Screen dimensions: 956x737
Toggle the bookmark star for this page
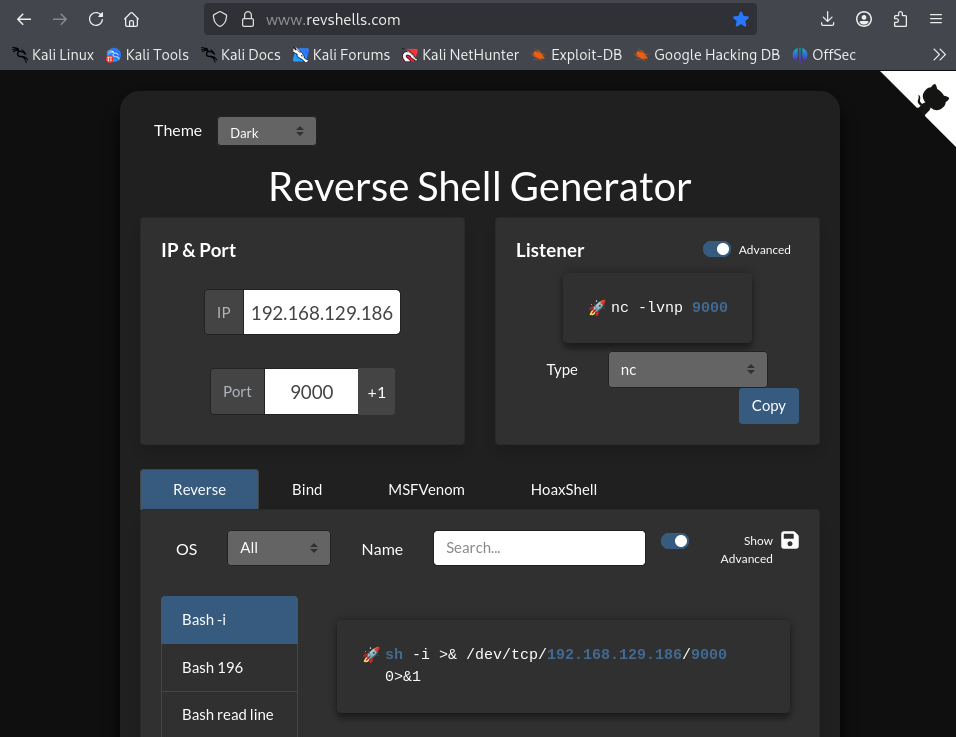(x=741, y=20)
